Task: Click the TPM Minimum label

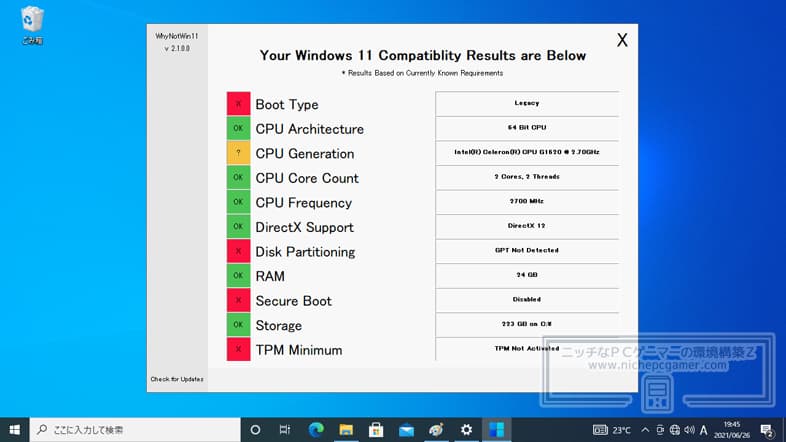Action: [x=299, y=350]
